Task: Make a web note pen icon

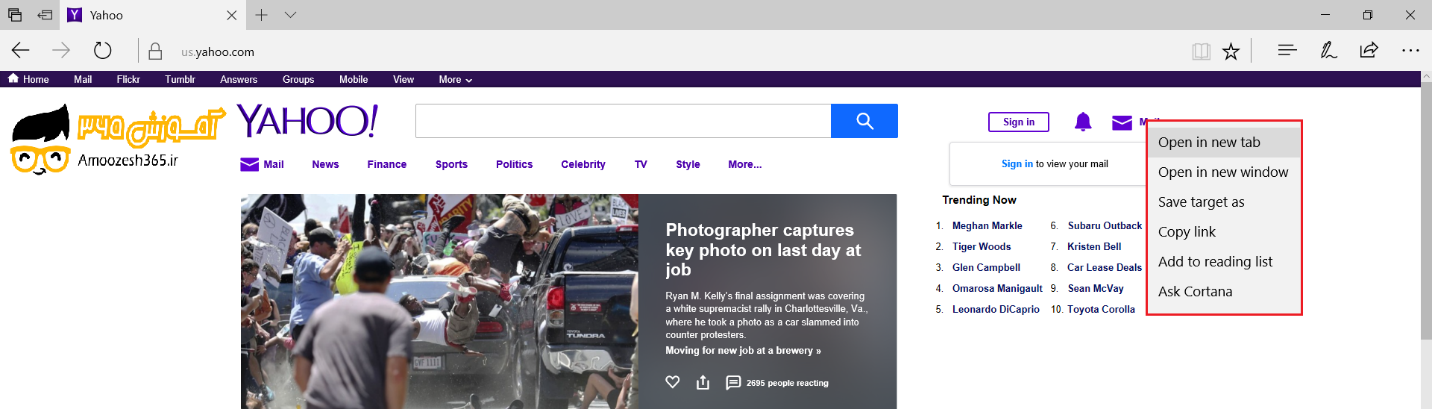Action: pyautogui.click(x=1328, y=50)
